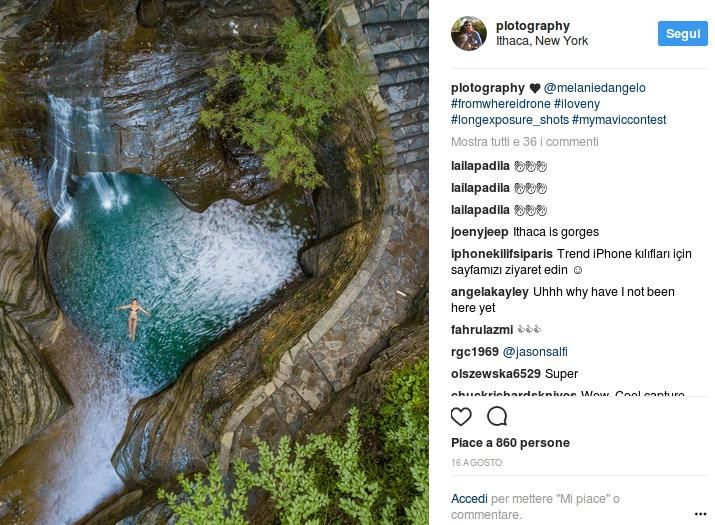Open the plotography username in header
715x525 pixels.
(533, 26)
